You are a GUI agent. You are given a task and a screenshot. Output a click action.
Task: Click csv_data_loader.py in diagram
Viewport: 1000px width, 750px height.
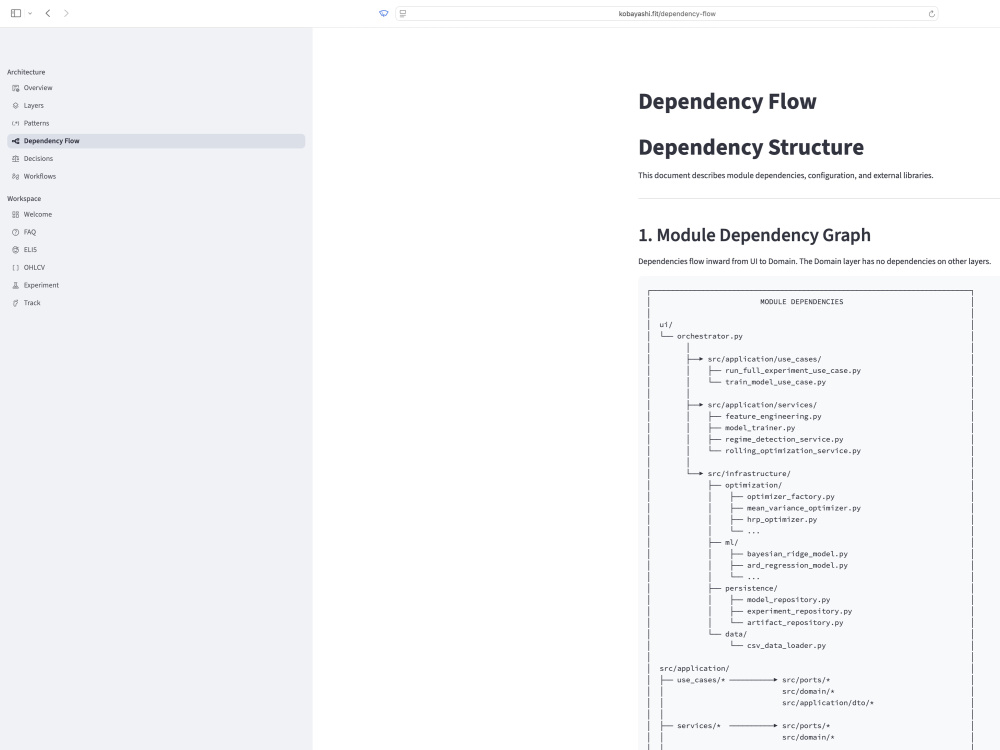786,646
